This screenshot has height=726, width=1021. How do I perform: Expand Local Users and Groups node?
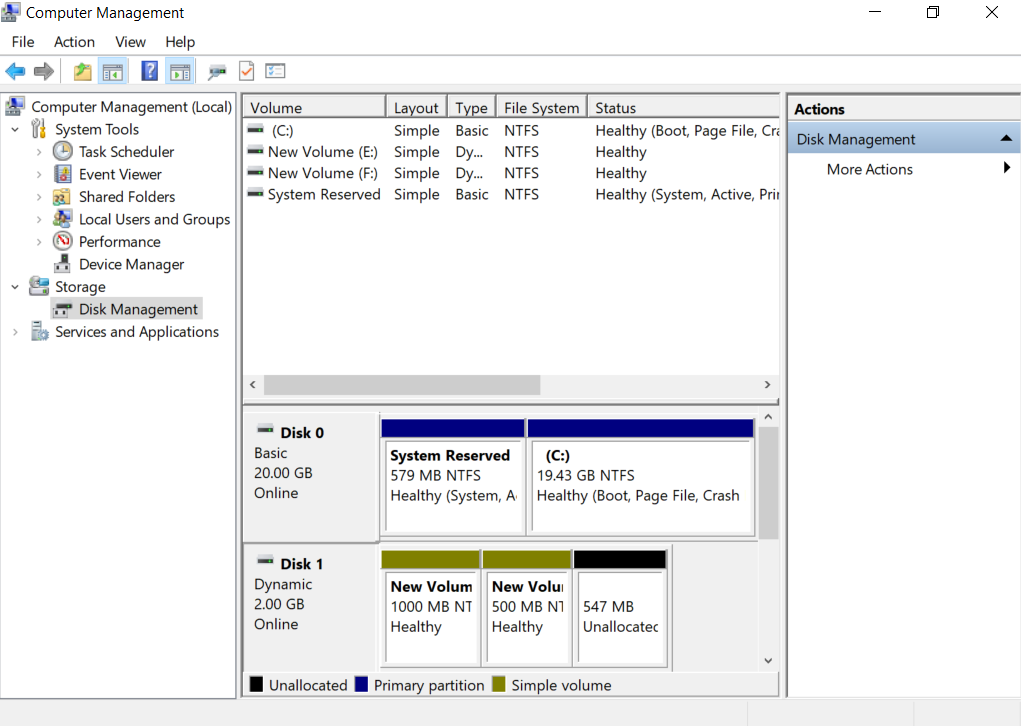(x=39, y=219)
